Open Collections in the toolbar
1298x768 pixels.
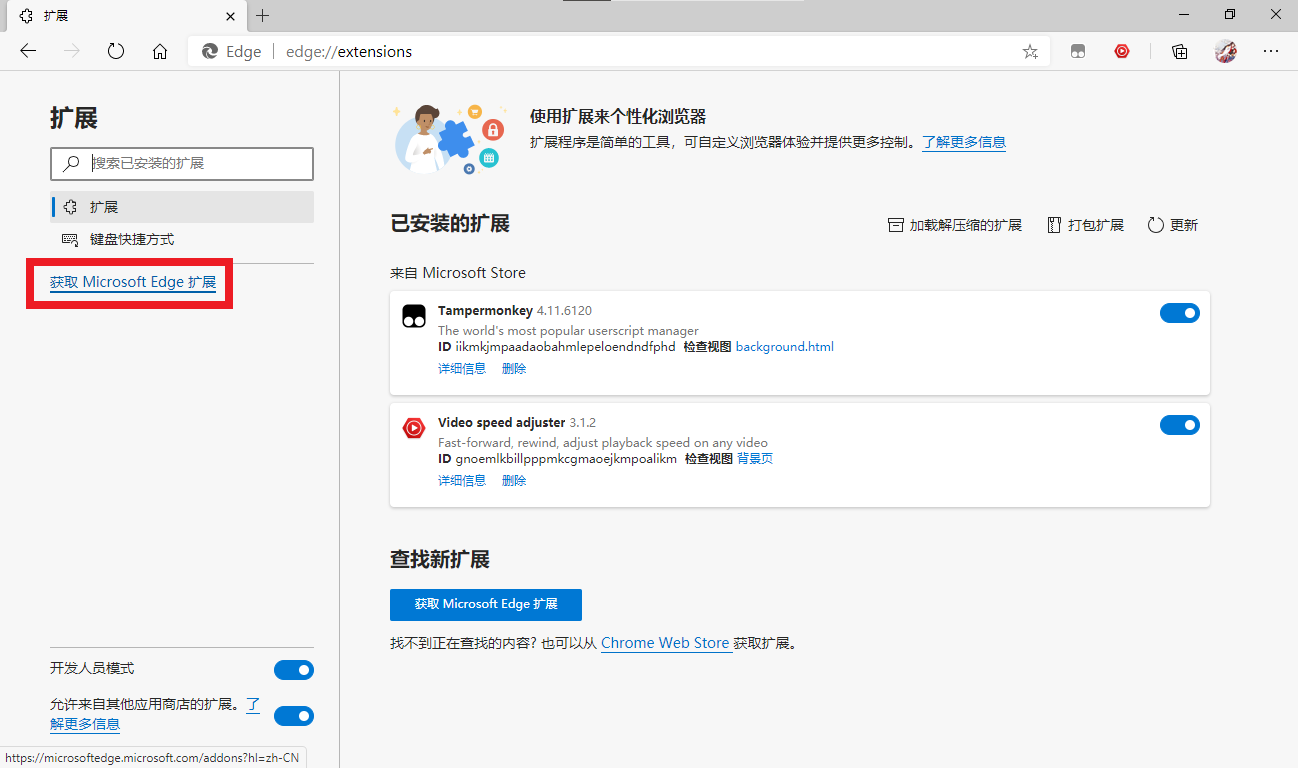(1179, 51)
